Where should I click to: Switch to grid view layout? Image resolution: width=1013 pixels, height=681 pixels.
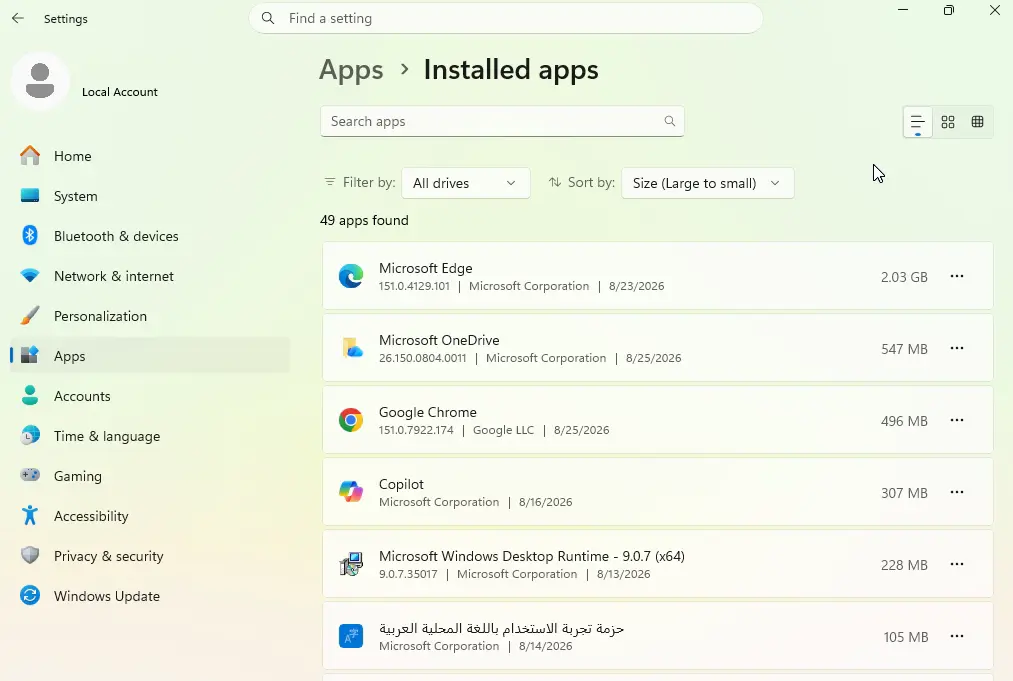click(x=948, y=121)
